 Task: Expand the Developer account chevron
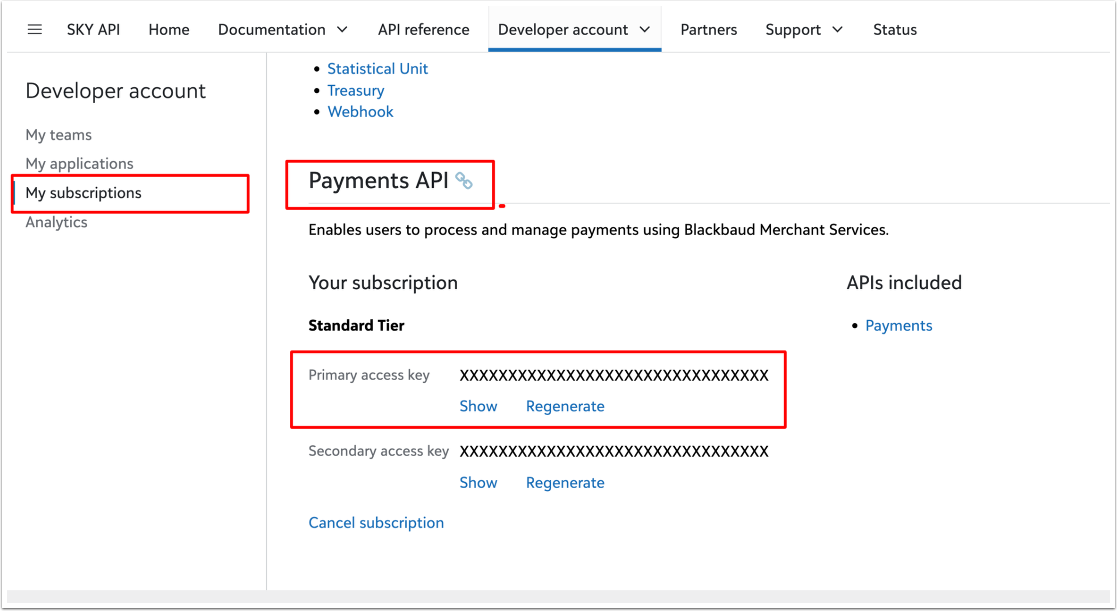(645, 29)
